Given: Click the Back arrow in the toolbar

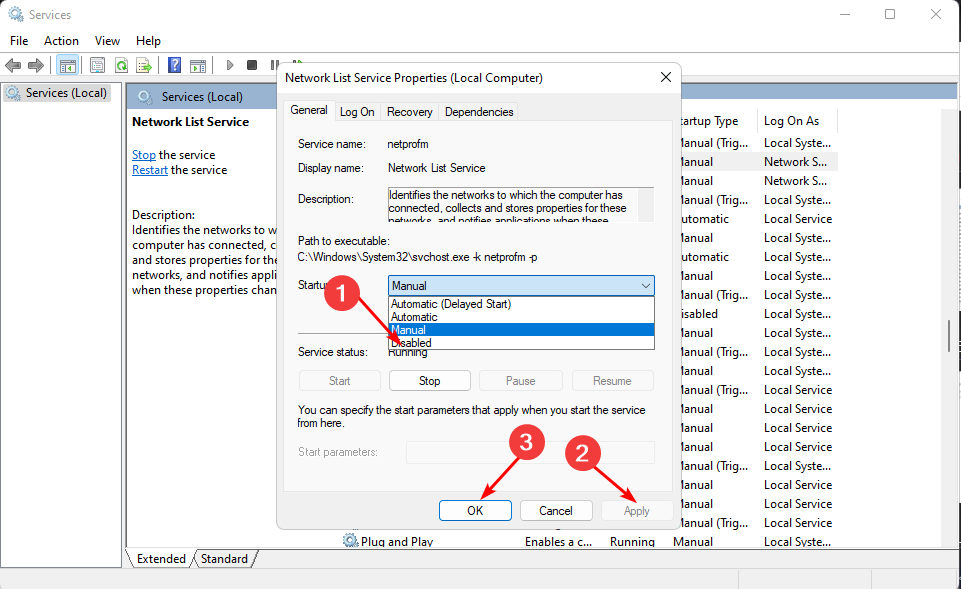Looking at the screenshot, I should (x=13, y=65).
